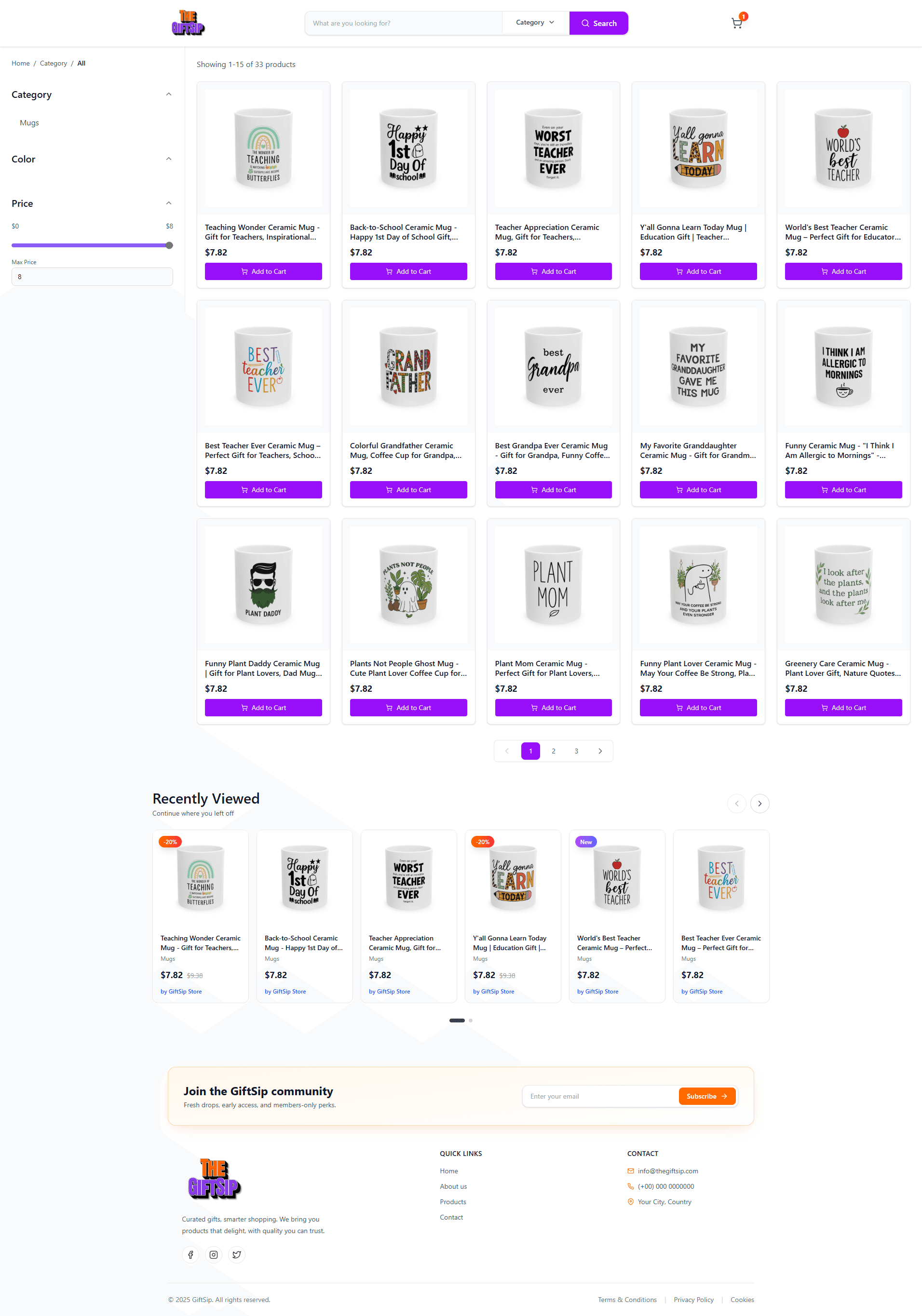Click the orange Subscribe button
This screenshot has height=1316, width=922.
tap(706, 1097)
